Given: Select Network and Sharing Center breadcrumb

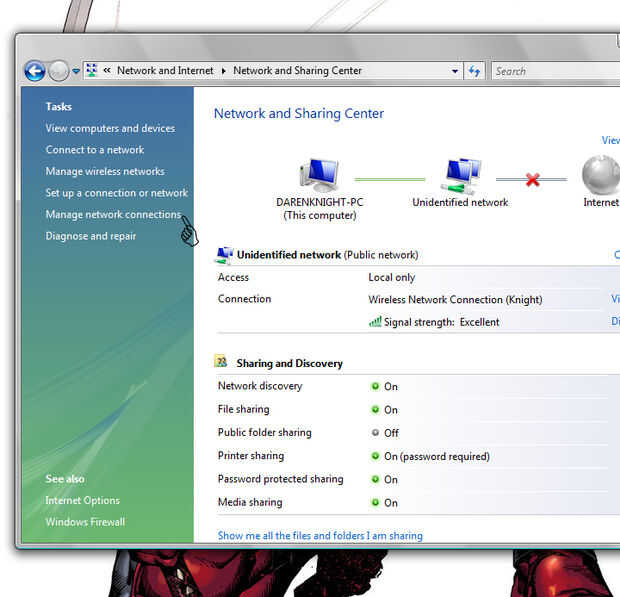Looking at the screenshot, I should [x=297, y=70].
